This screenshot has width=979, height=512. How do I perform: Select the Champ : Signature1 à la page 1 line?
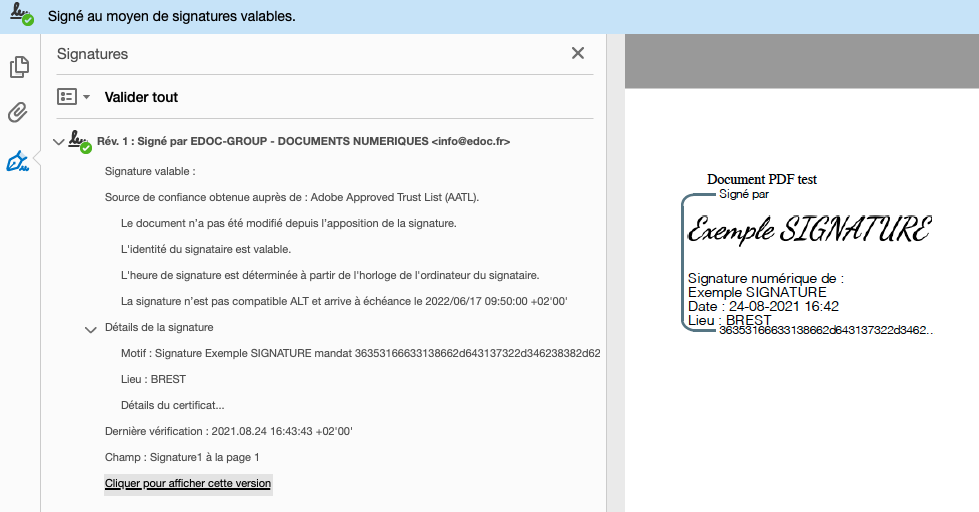point(182,457)
